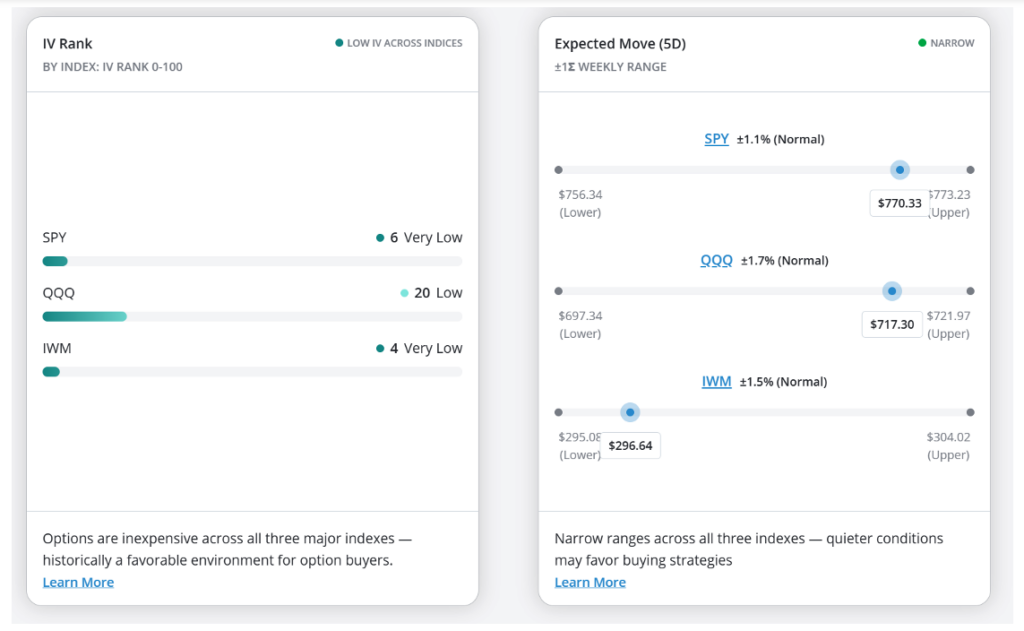Click the $721.97 upper bound value

[948, 316]
